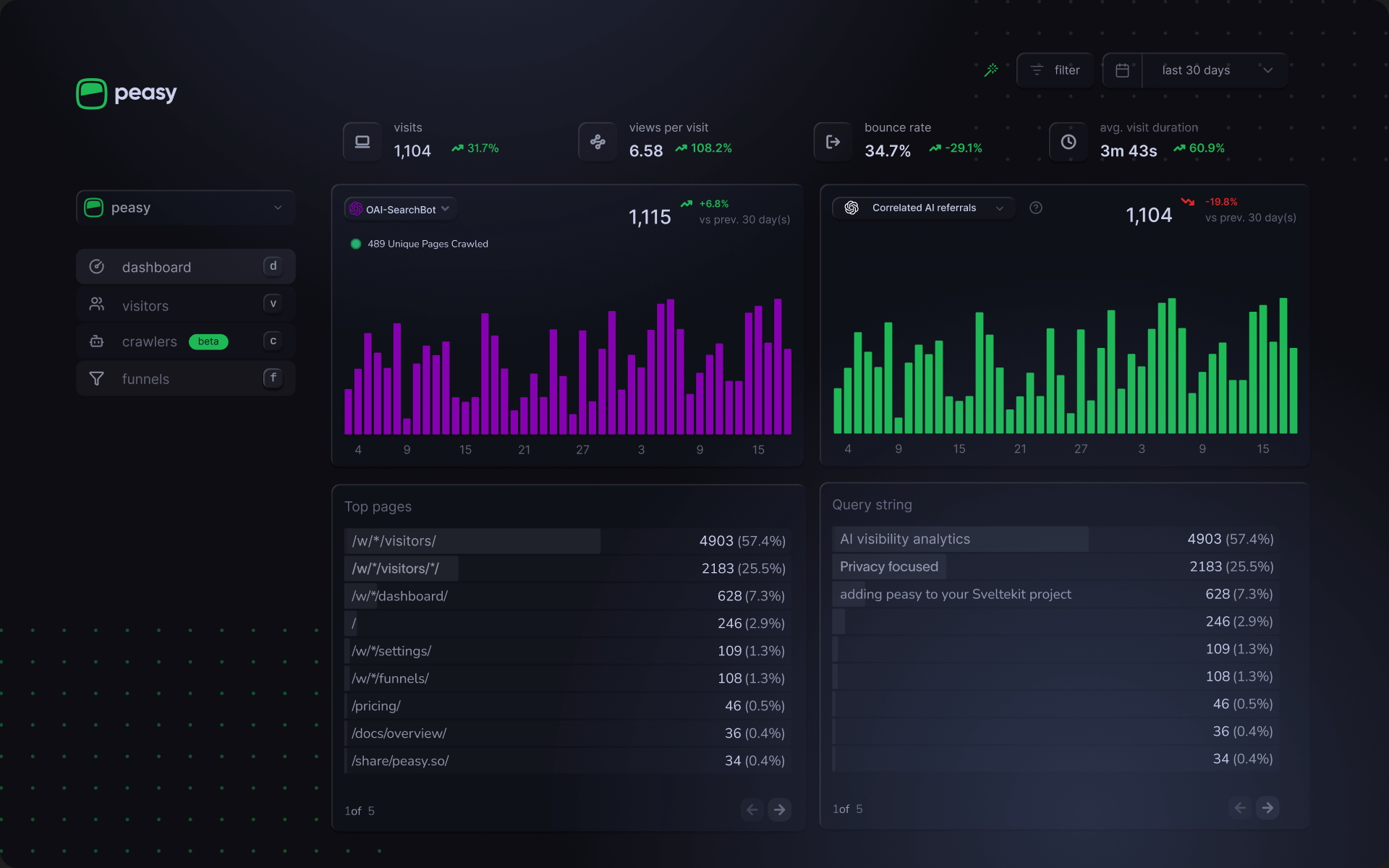Click the funnel icon next to funnels

(96, 378)
